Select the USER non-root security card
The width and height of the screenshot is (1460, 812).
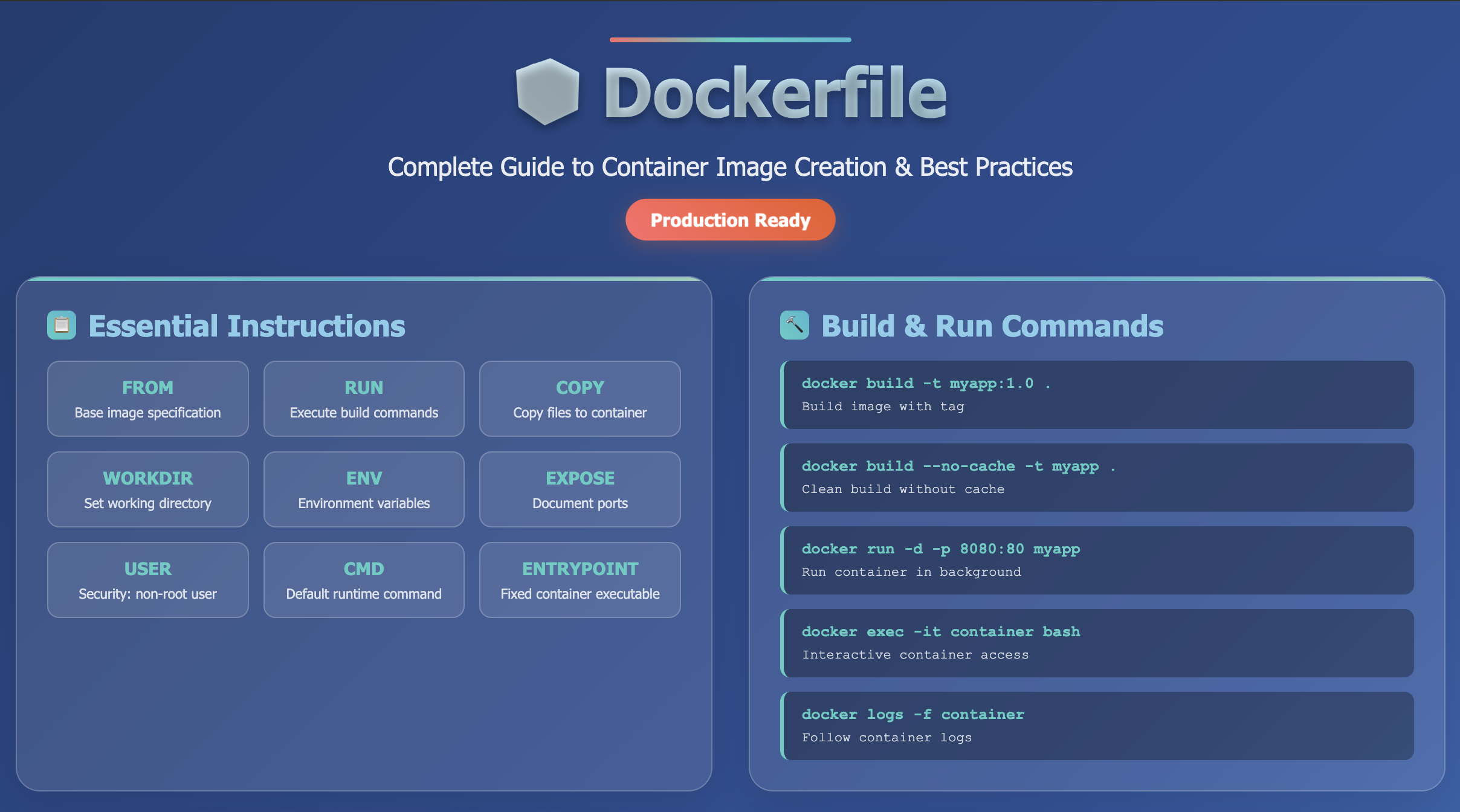coord(148,580)
